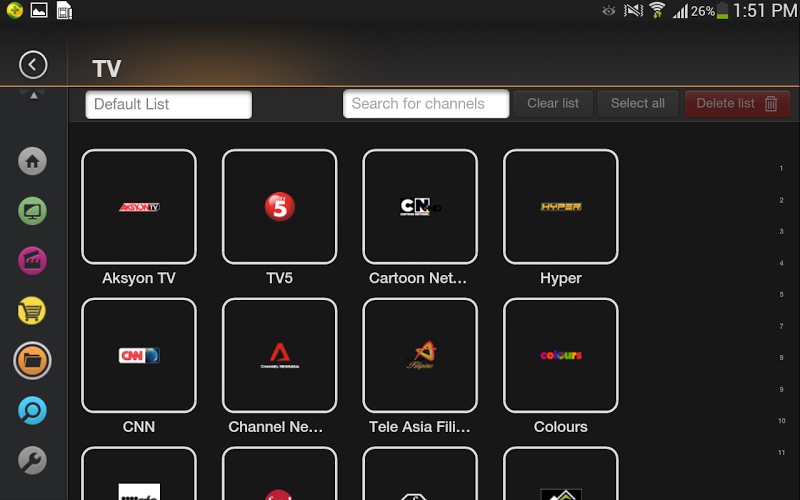Image resolution: width=800 pixels, height=500 pixels.
Task: Select the Colours channel tile
Action: (561, 356)
